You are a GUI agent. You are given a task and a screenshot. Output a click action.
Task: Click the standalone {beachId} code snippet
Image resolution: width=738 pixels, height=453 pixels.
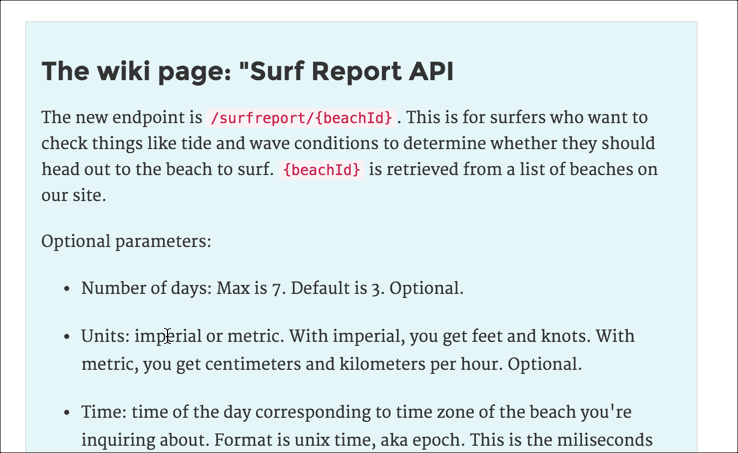pos(322,170)
